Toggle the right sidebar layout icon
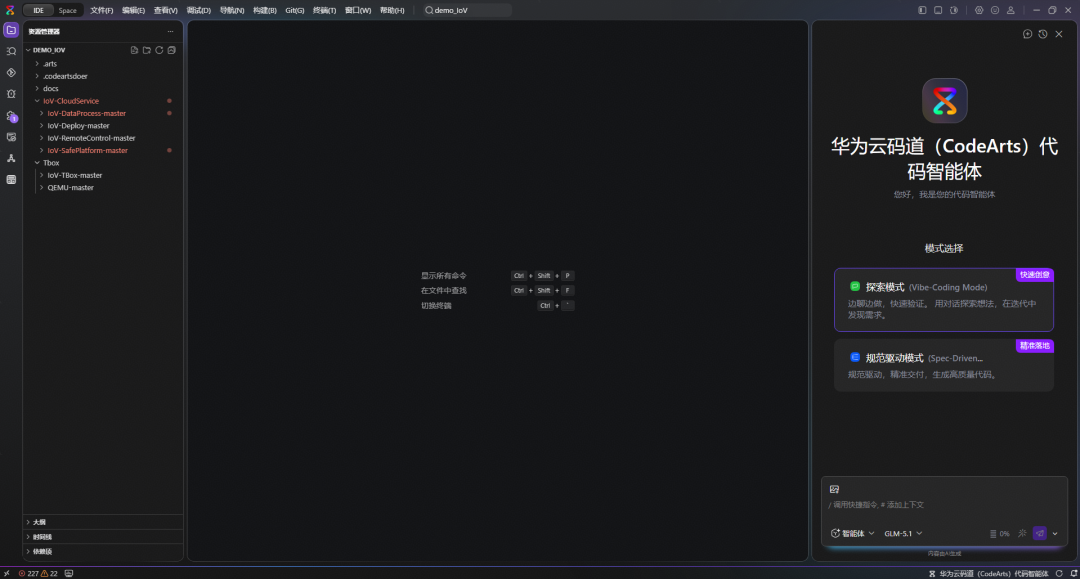The width and height of the screenshot is (1080, 579). pyautogui.click(x=954, y=10)
